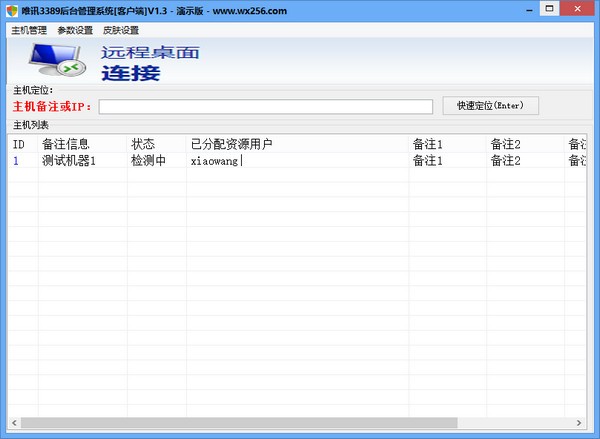The image size is (600, 439).
Task: Click the horizontal scrollbar right arrow
Action: tap(582, 423)
